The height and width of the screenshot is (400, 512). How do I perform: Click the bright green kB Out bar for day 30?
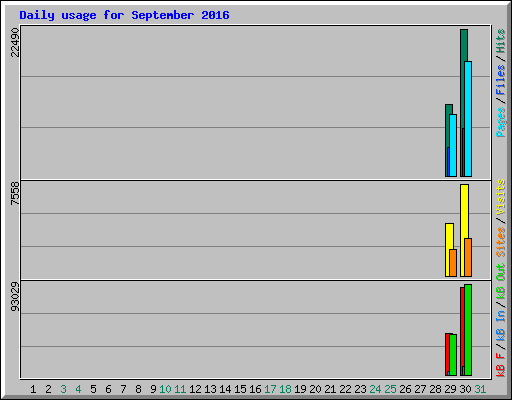(x=468, y=330)
